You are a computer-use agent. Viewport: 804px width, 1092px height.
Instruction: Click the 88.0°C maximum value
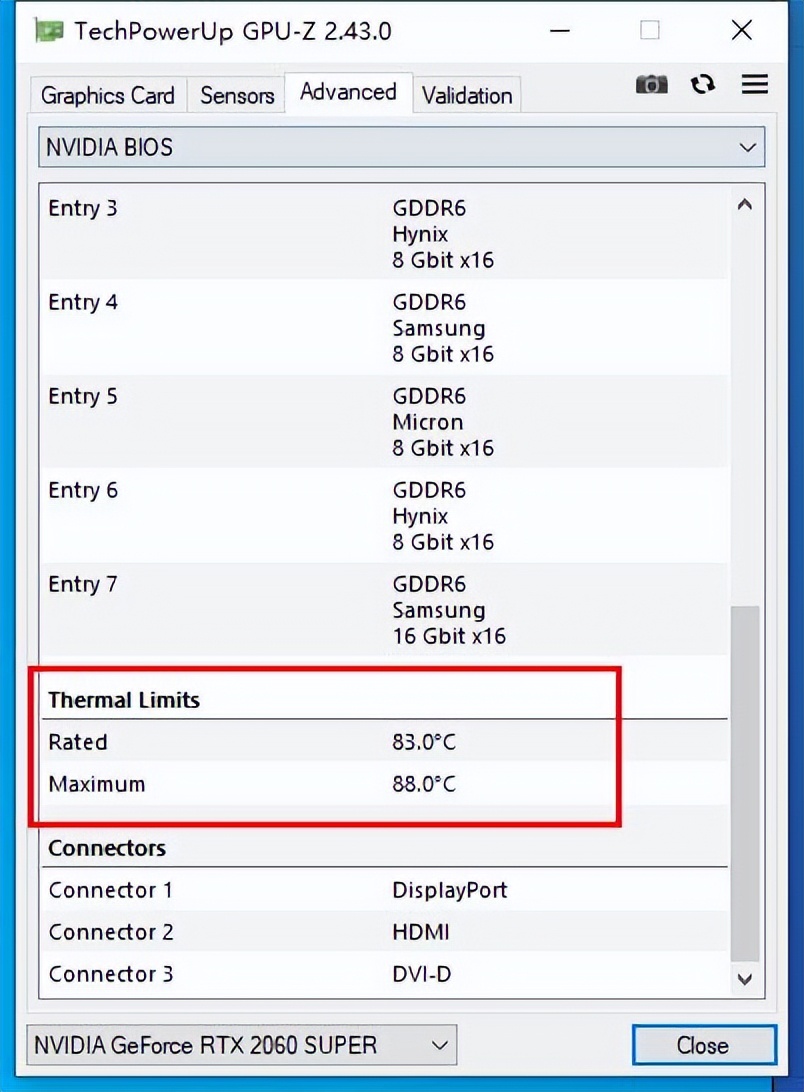pyautogui.click(x=424, y=784)
